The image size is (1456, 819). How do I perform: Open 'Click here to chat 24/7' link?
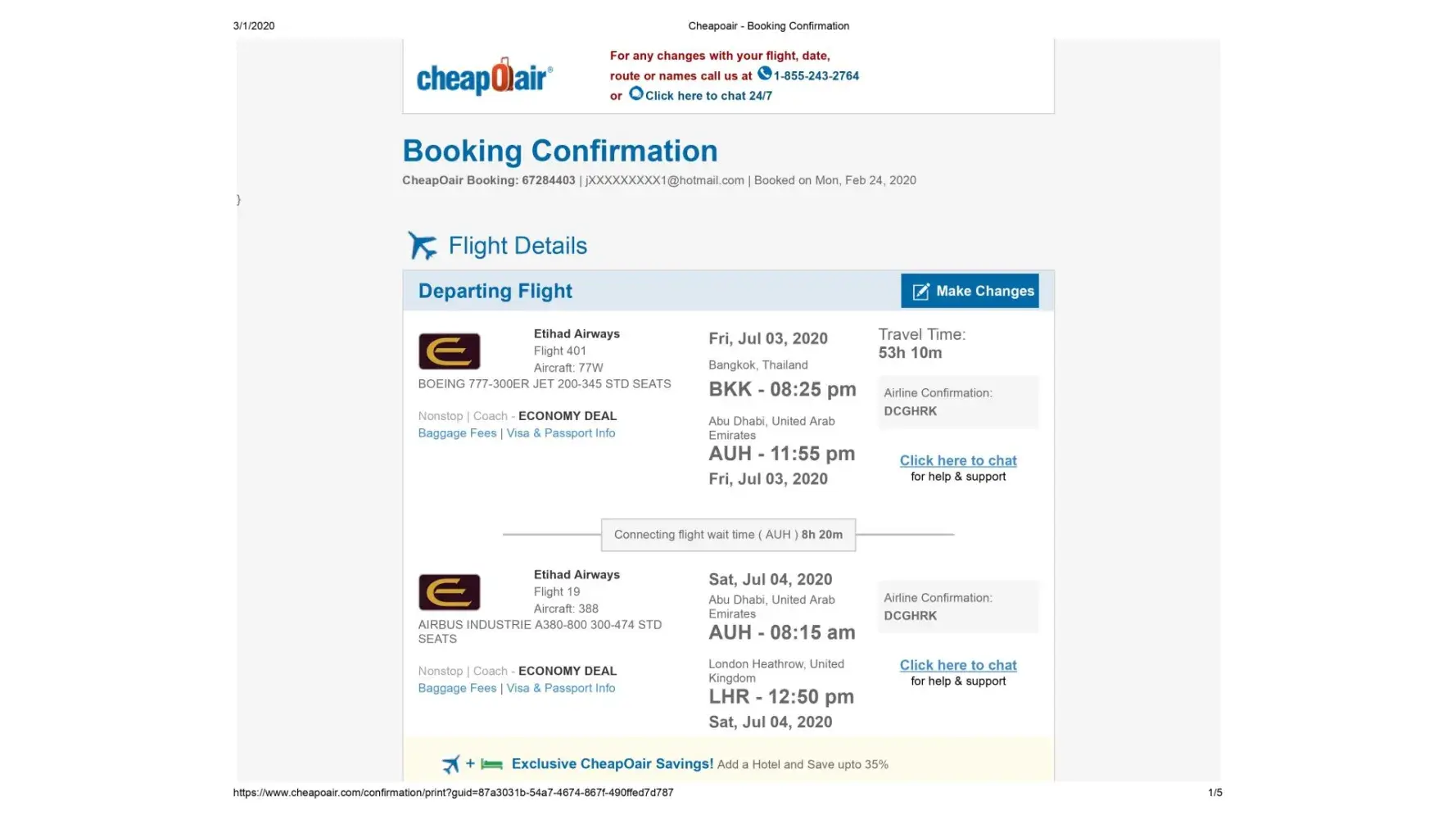[x=708, y=96]
